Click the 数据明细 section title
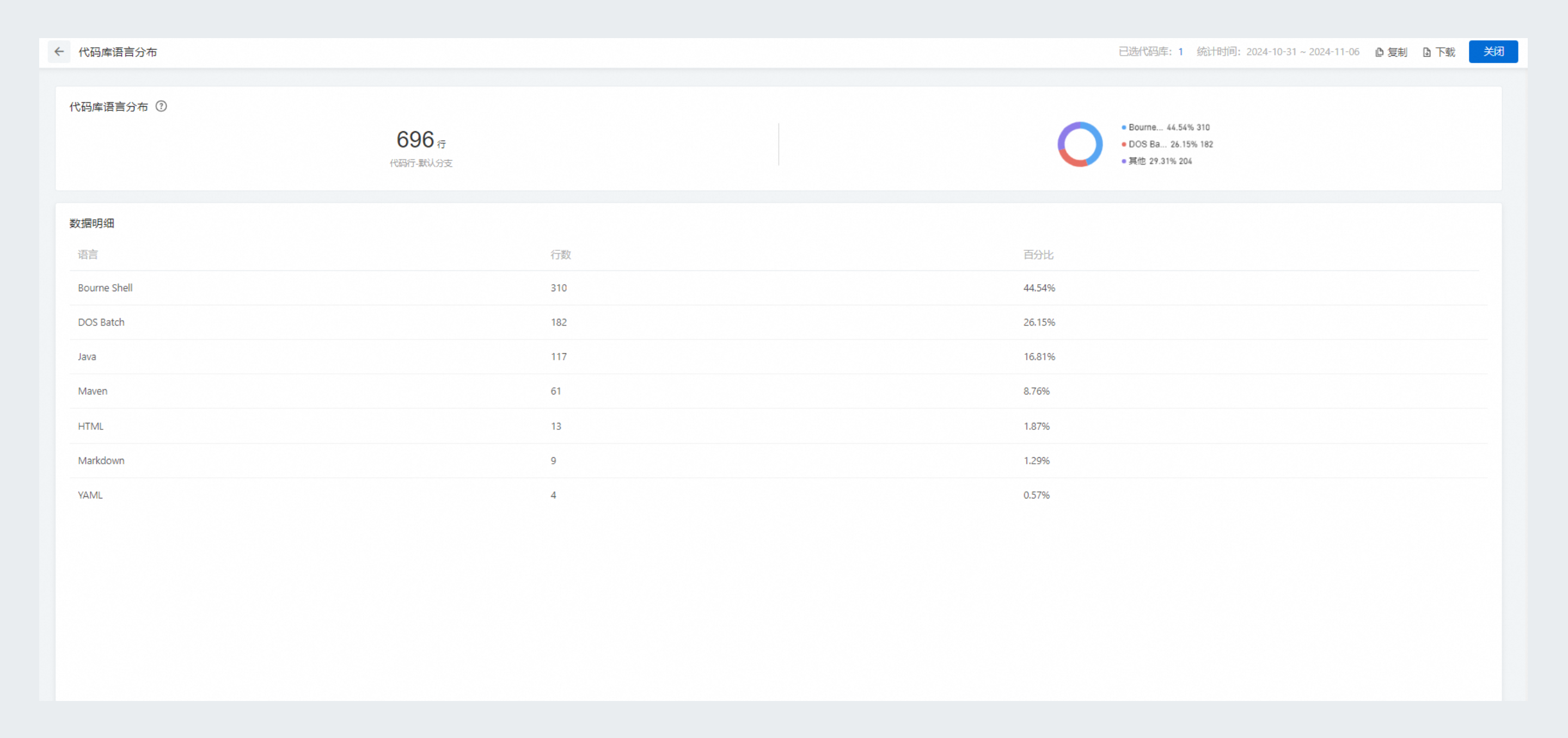 pyautogui.click(x=92, y=223)
